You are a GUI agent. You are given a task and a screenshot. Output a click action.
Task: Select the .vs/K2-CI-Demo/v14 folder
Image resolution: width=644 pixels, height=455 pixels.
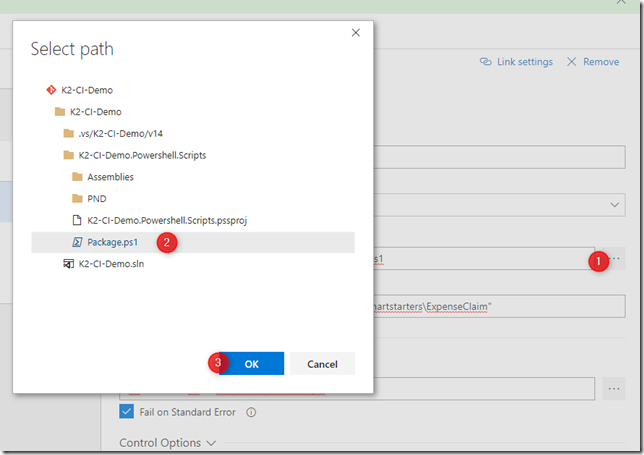(x=120, y=133)
